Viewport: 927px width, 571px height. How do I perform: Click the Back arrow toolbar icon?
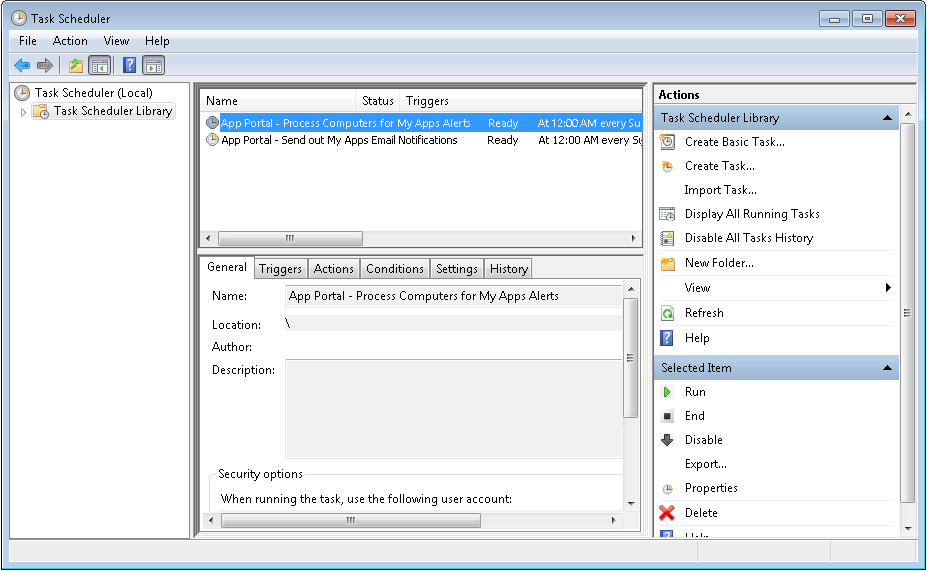(21, 66)
